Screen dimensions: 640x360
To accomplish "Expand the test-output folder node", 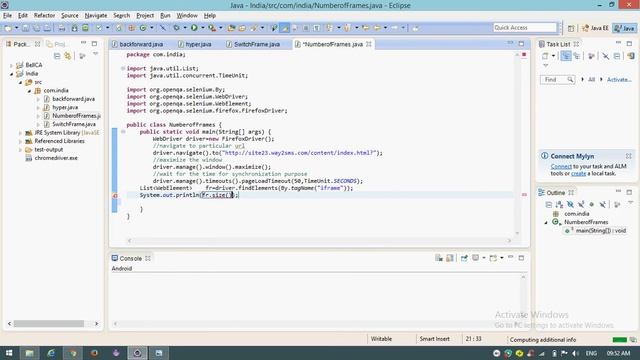I will [x=20, y=150].
